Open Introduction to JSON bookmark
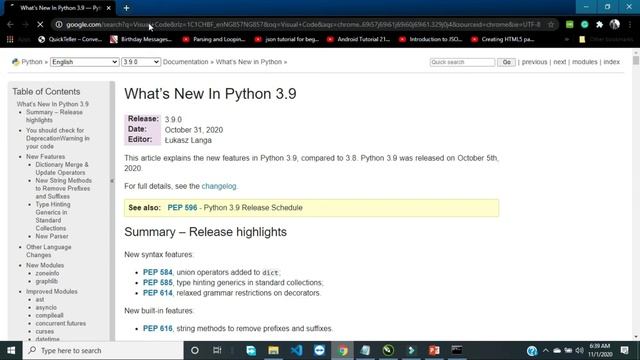Viewport: 640px width, 360px height. point(431,39)
